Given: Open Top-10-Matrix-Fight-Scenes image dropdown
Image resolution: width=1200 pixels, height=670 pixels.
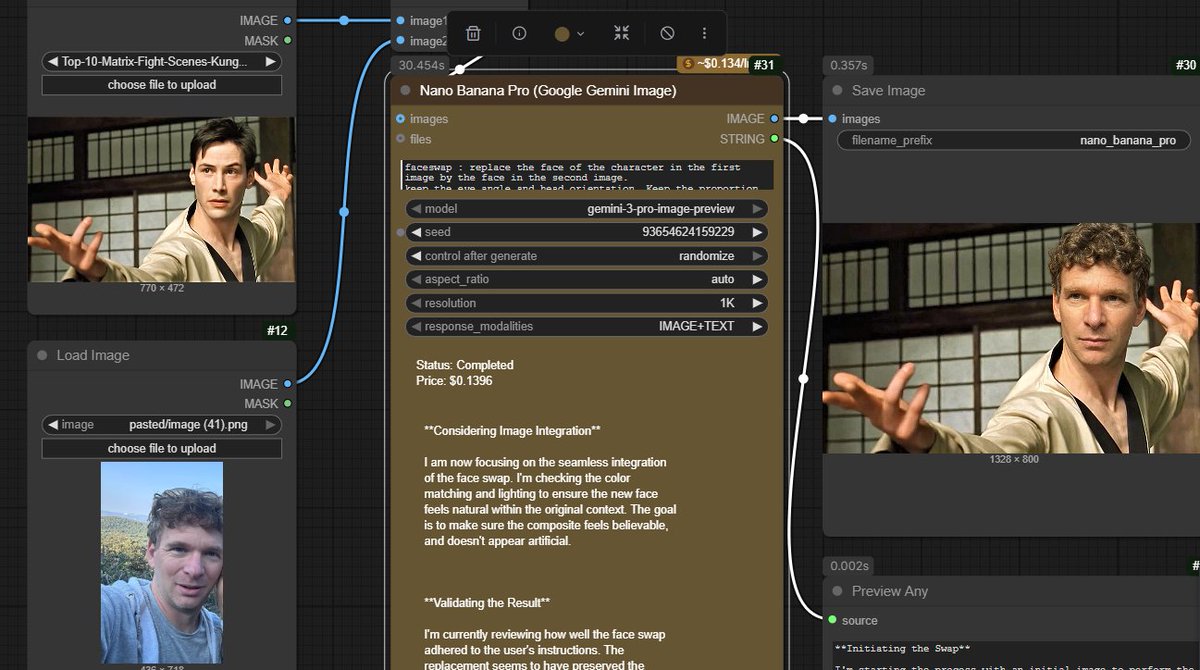Looking at the screenshot, I should (161, 61).
